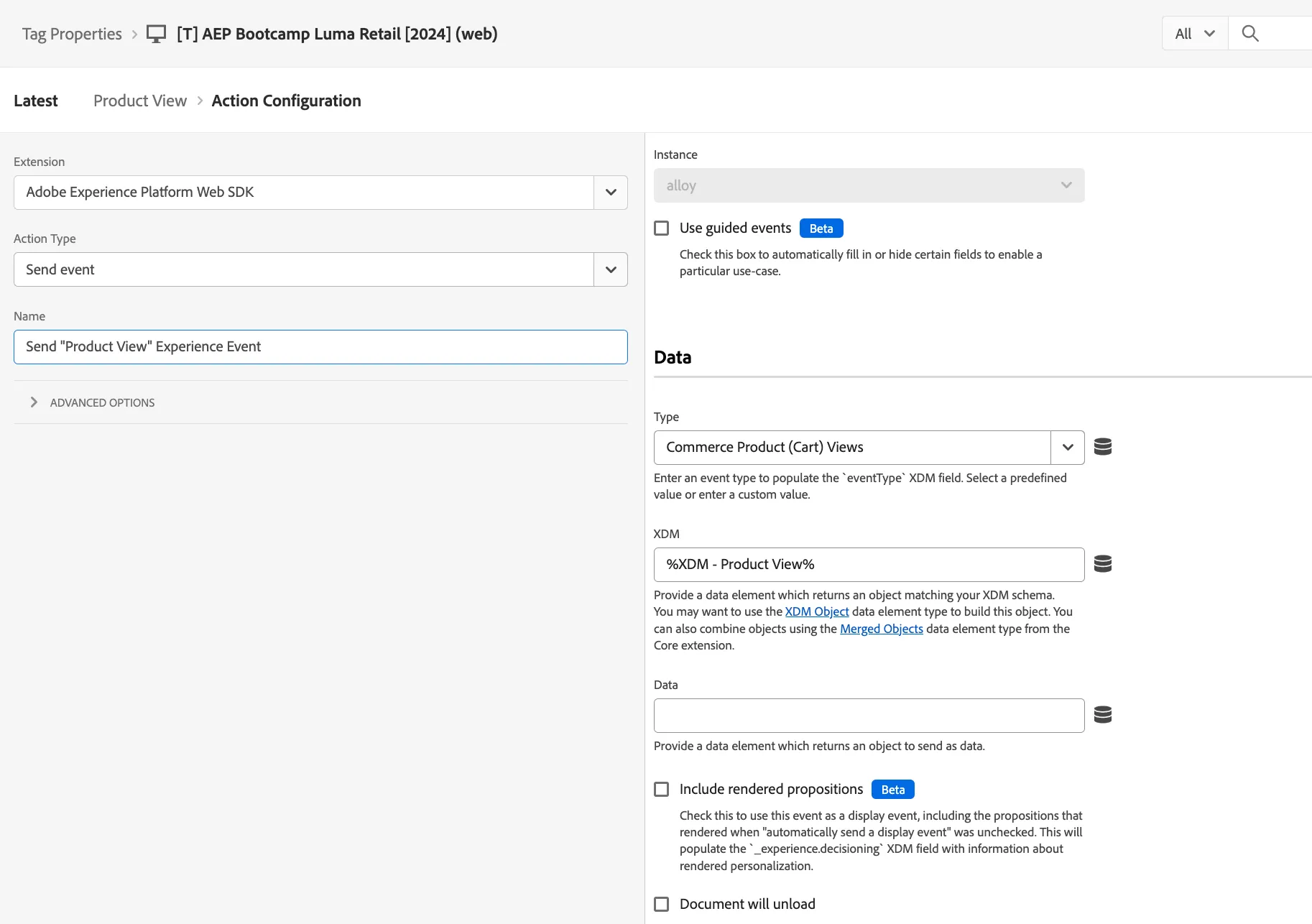This screenshot has width=1312, height=924.
Task: Enable Use guided events checkbox
Action: click(x=661, y=228)
